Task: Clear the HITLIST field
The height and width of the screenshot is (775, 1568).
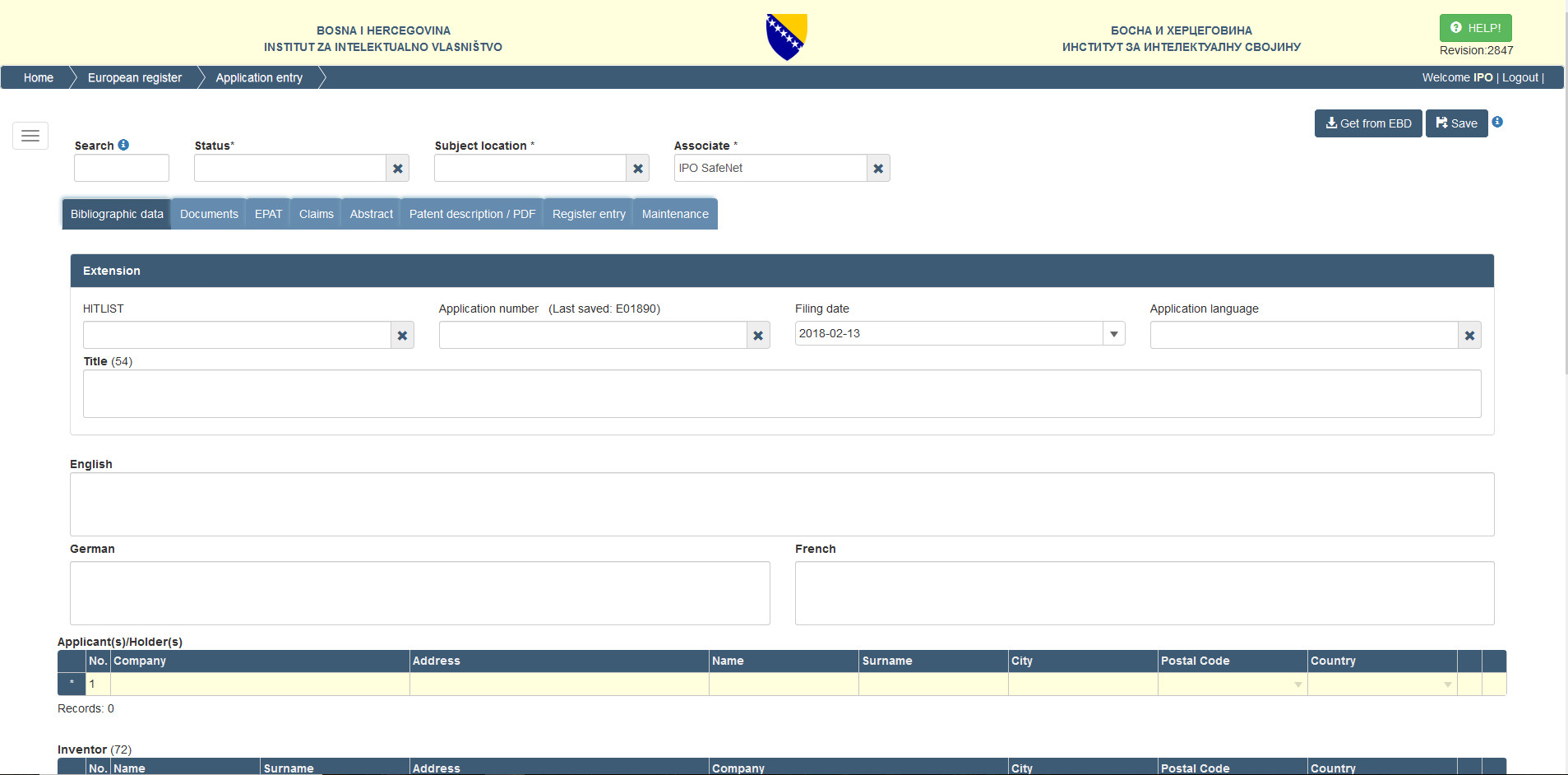Action: point(402,336)
